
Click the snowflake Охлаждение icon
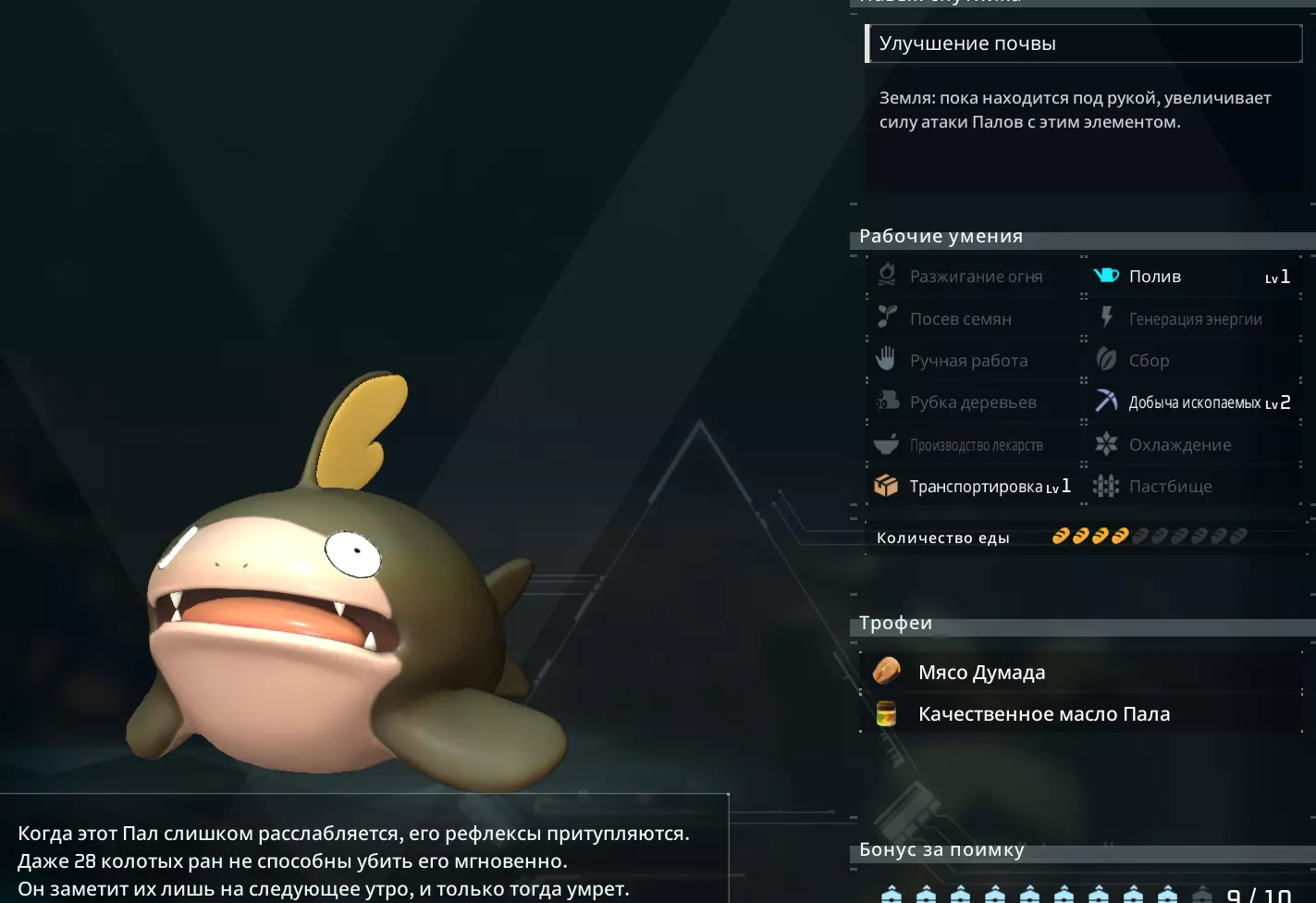tap(1106, 444)
